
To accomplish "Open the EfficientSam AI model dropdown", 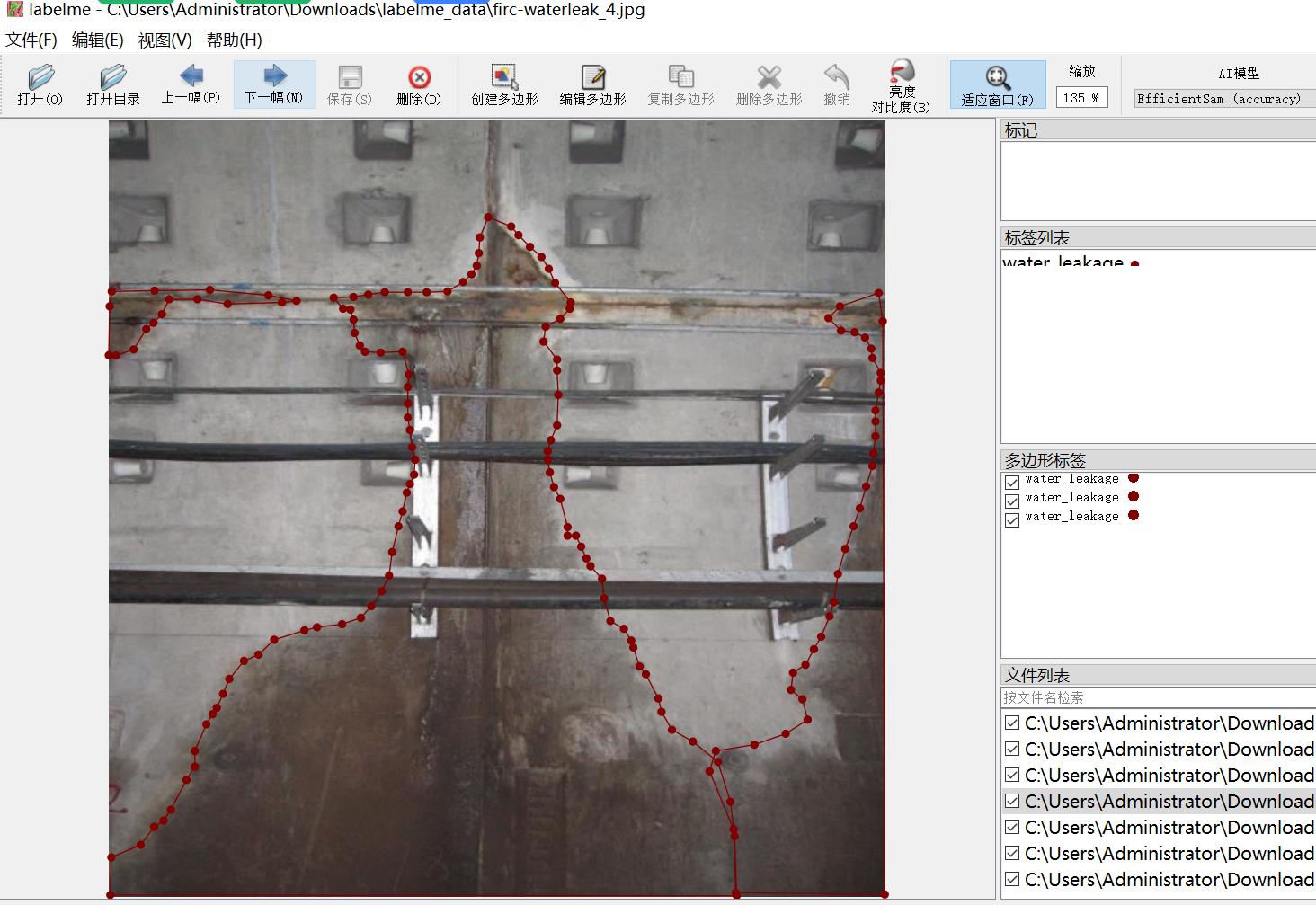I will tap(1224, 99).
